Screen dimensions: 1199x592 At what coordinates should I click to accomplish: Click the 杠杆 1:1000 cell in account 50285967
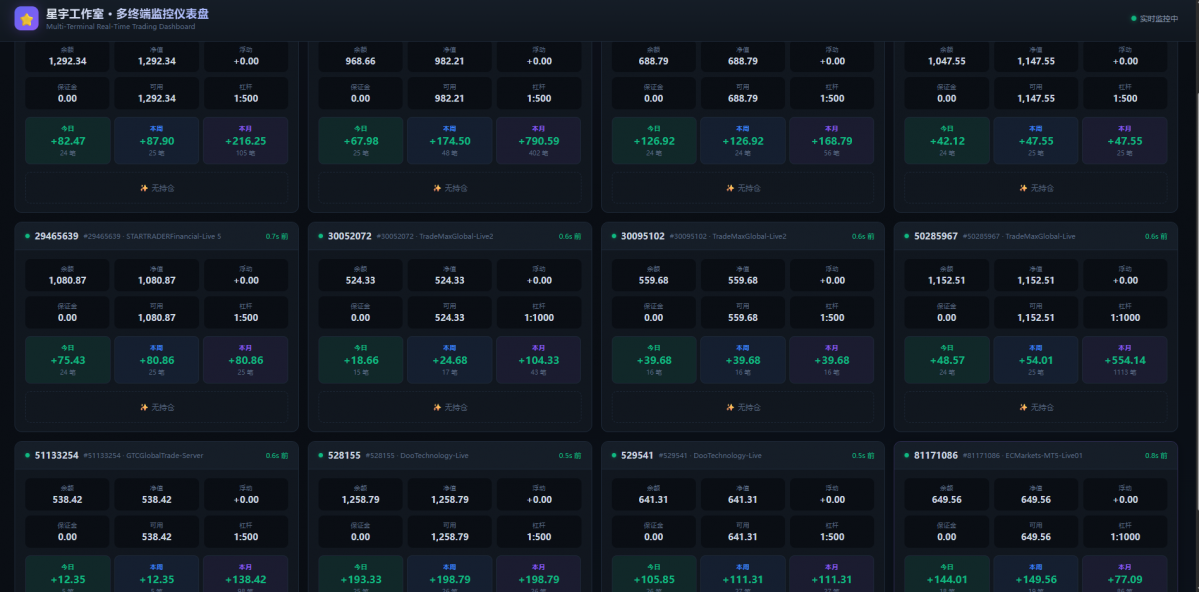[x=1125, y=313]
